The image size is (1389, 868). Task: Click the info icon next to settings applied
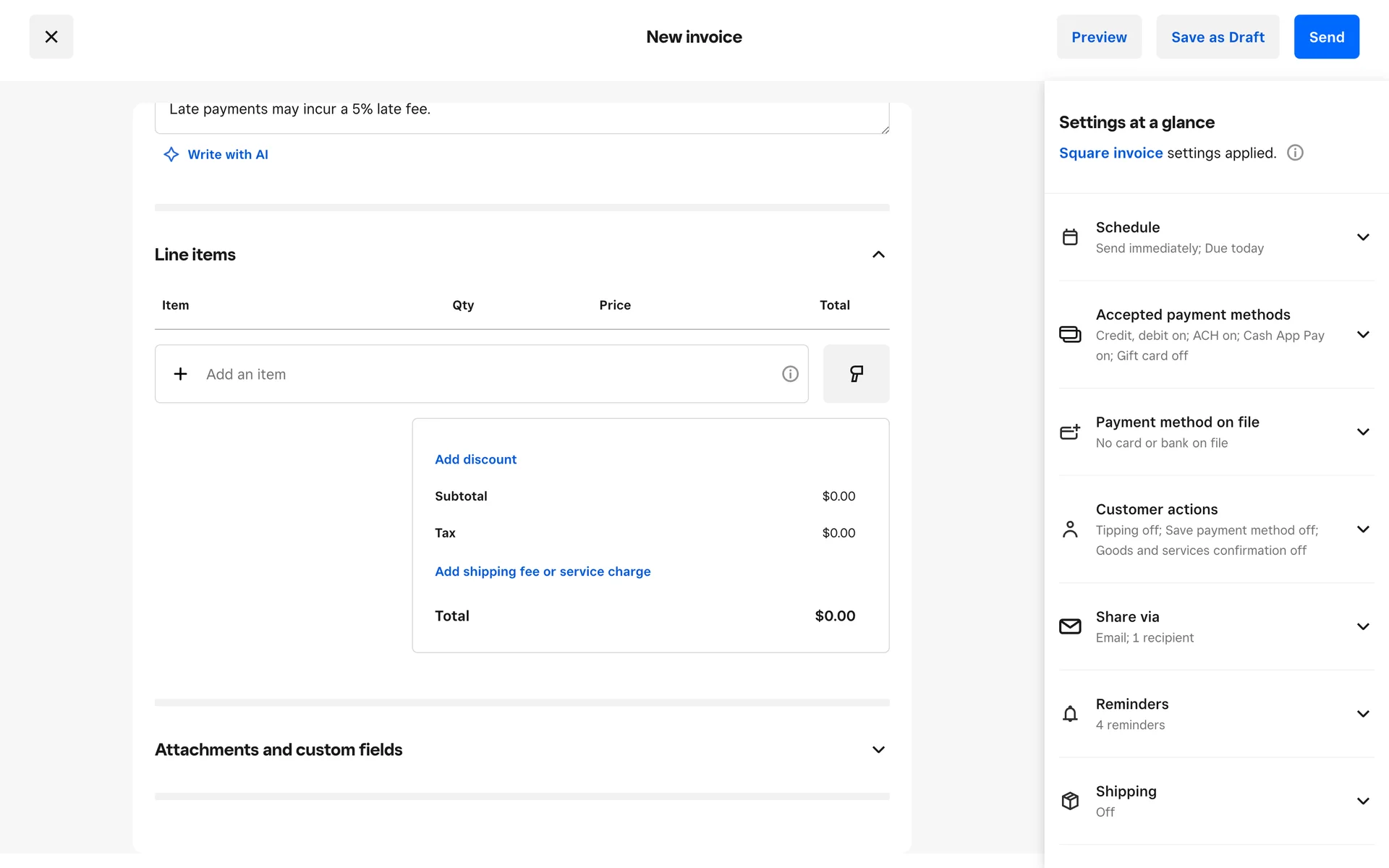[1295, 153]
